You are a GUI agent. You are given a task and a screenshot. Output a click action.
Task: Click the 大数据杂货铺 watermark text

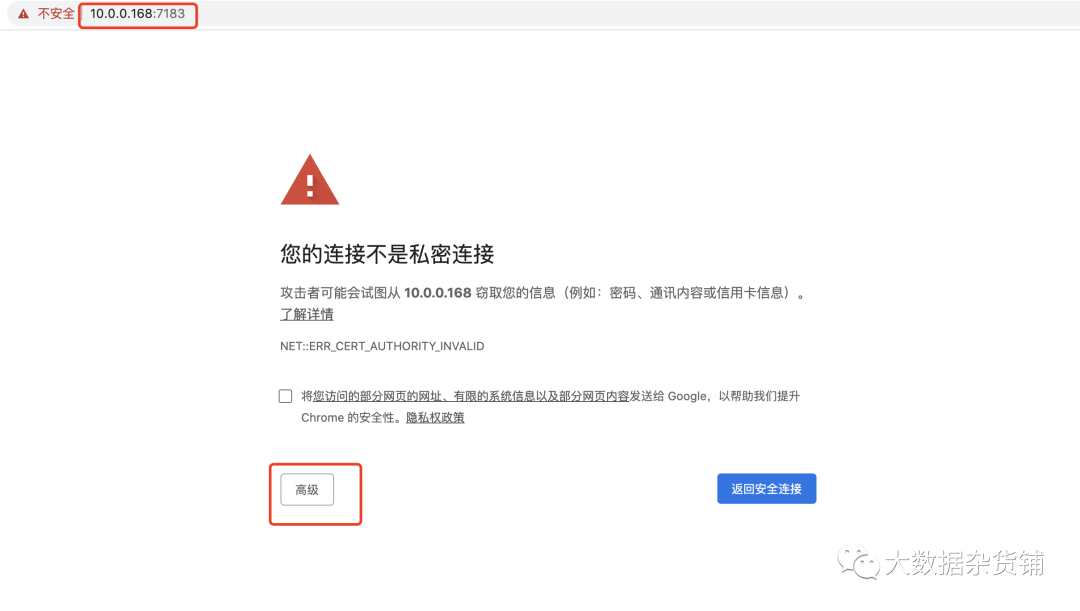964,563
